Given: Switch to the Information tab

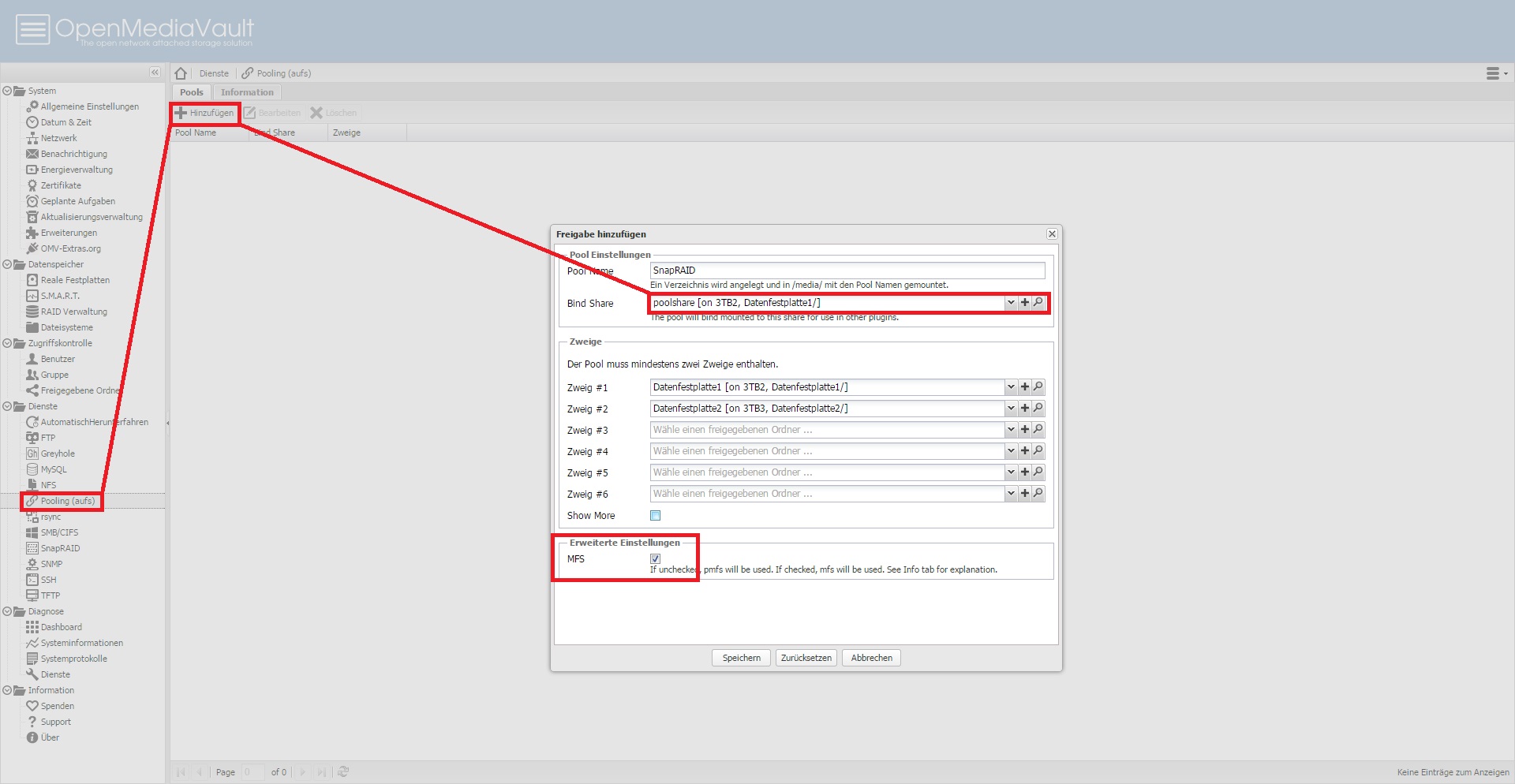Looking at the screenshot, I should click(x=247, y=92).
